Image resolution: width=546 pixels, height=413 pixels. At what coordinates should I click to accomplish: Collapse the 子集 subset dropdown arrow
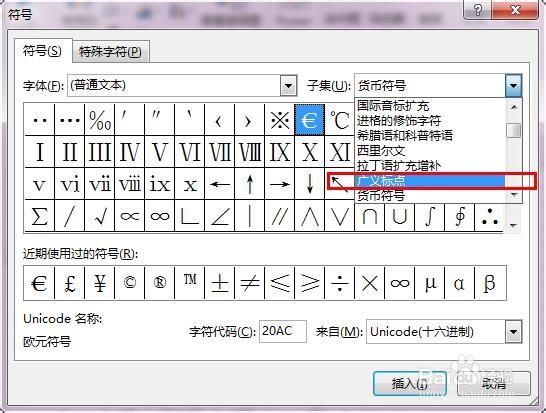click(x=514, y=85)
